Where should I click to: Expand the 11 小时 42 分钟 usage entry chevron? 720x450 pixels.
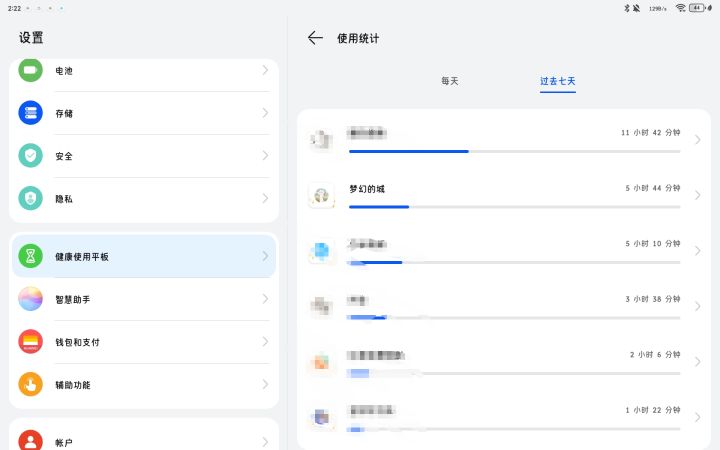pyautogui.click(x=697, y=139)
